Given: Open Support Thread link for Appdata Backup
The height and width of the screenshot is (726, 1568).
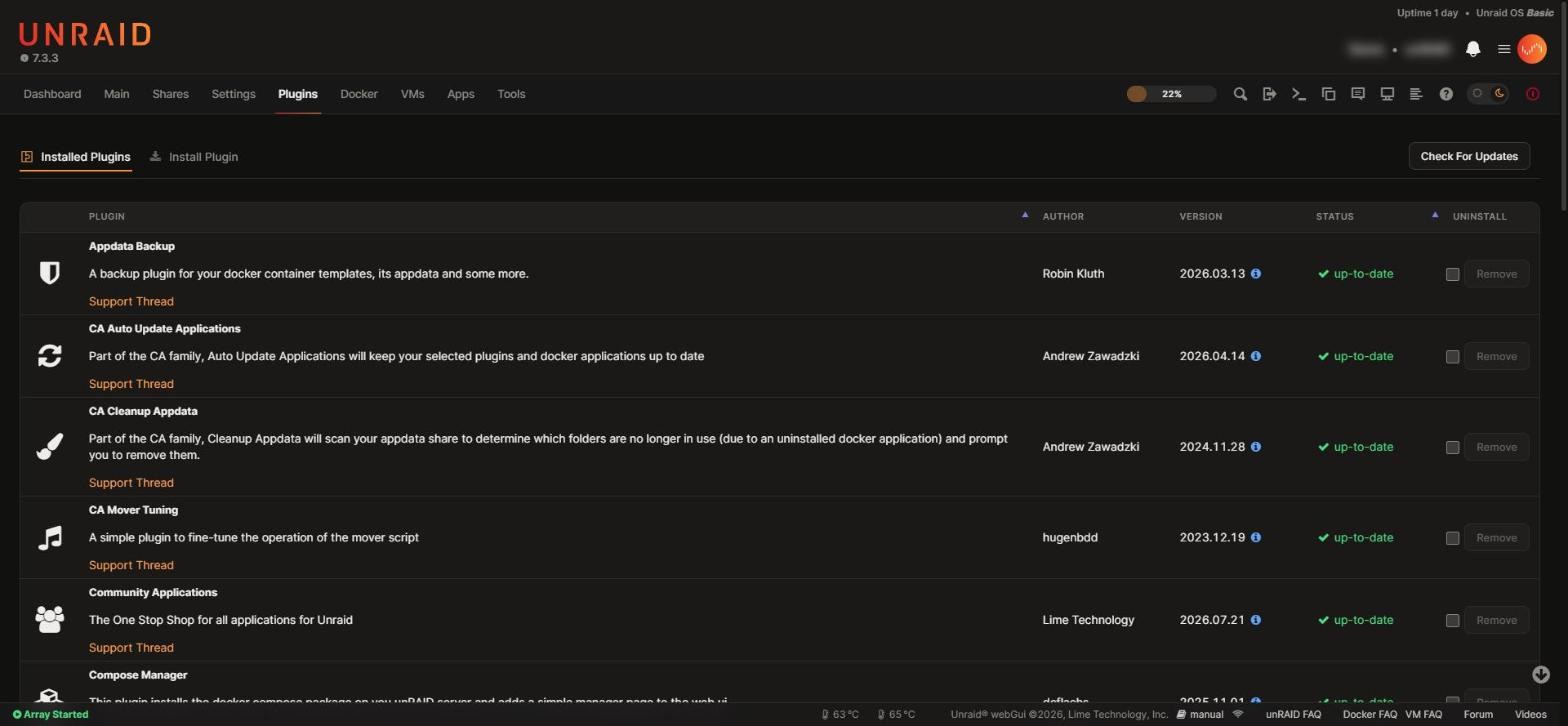Looking at the screenshot, I should [x=131, y=302].
